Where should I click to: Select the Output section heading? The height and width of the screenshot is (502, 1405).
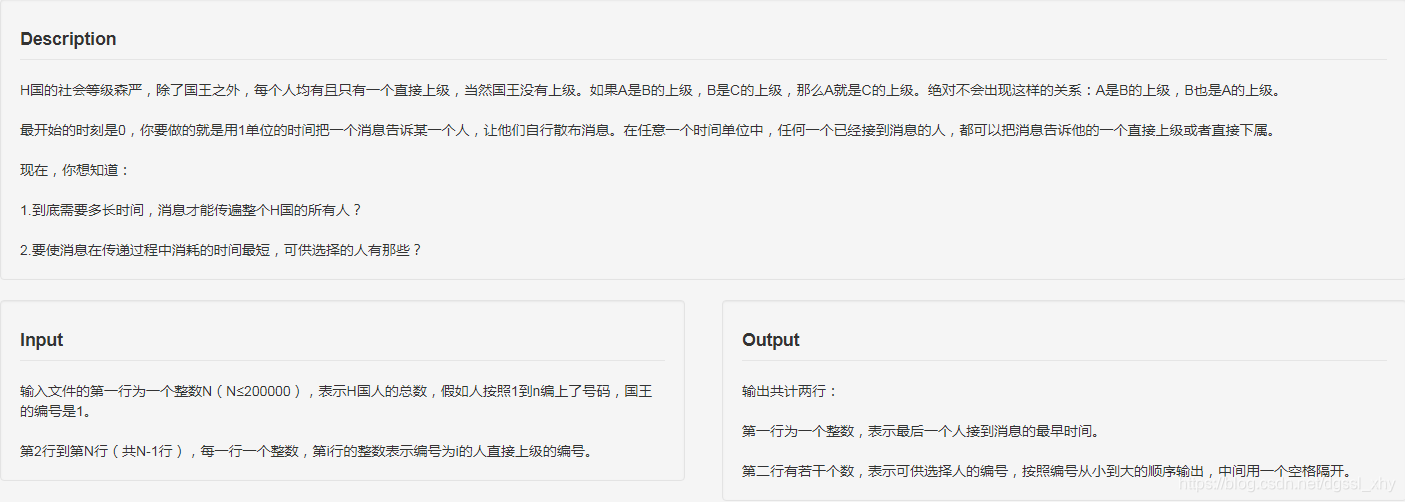(x=771, y=340)
